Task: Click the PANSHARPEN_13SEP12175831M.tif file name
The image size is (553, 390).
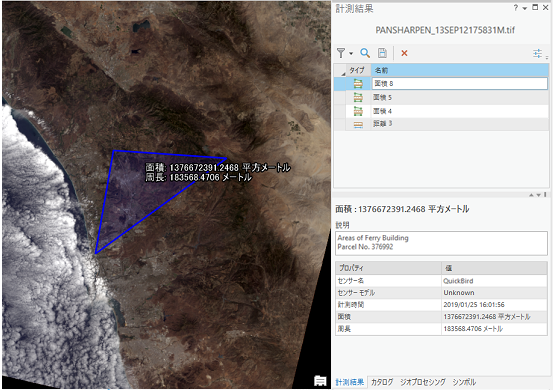Action: (x=445, y=30)
